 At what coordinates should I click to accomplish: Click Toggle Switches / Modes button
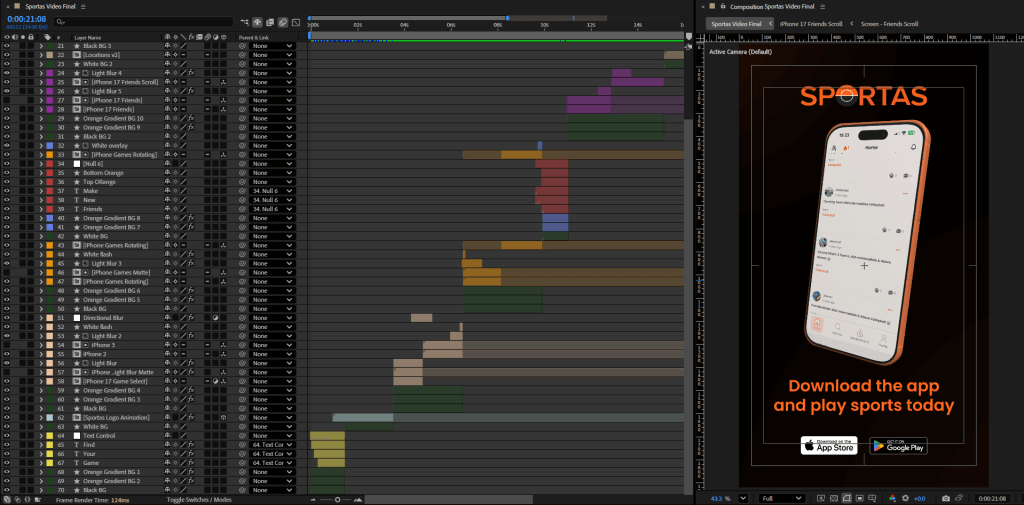pyautogui.click(x=199, y=499)
